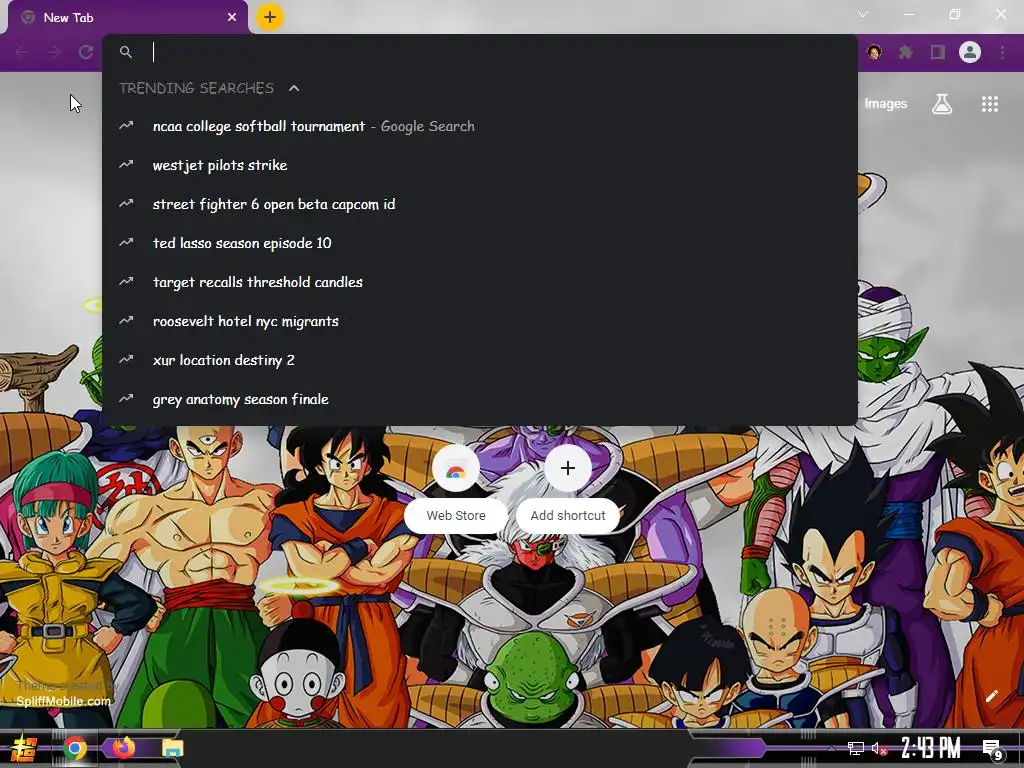Click the muted volume tray icon
Image resolution: width=1024 pixels, height=768 pixels.
879,748
